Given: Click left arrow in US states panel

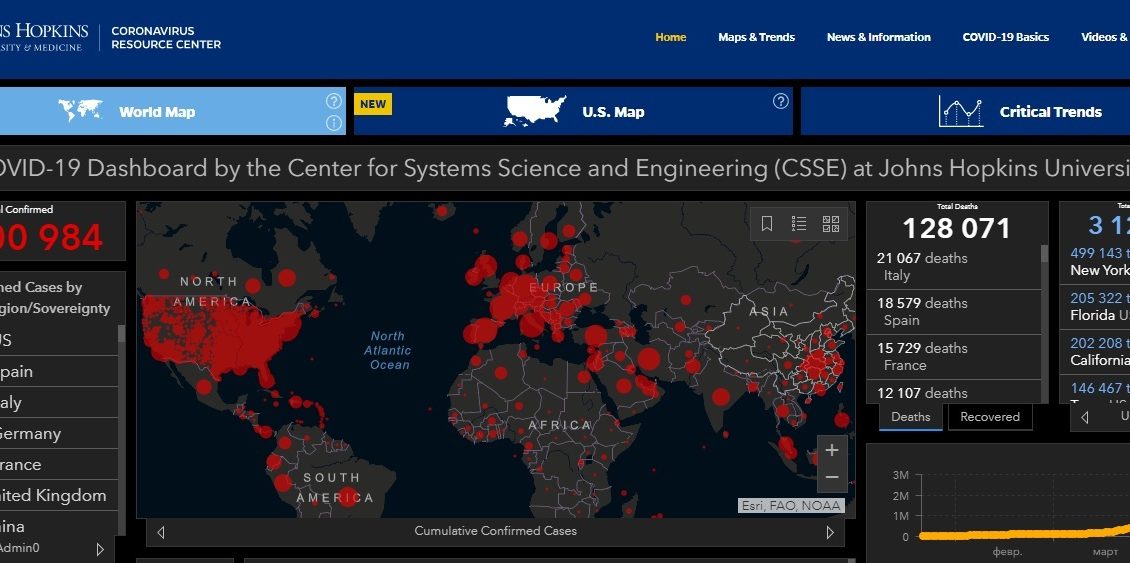Looking at the screenshot, I should (1085, 417).
